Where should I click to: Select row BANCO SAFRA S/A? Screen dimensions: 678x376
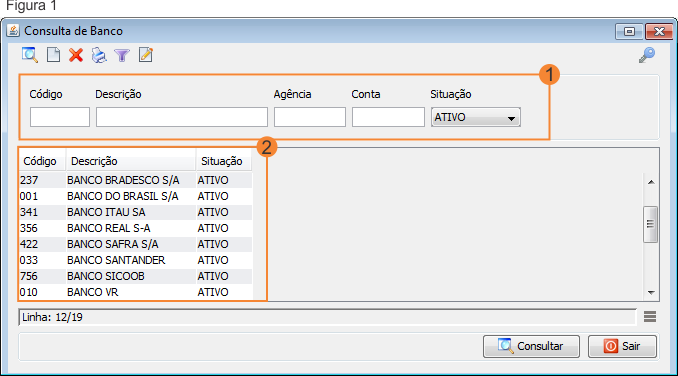135,244
